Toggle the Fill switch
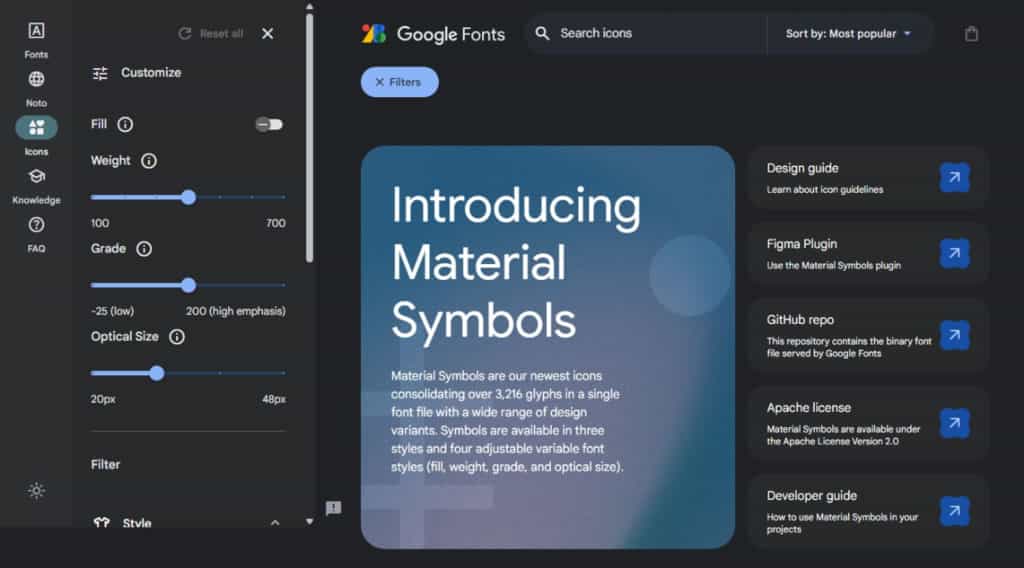This screenshot has width=1024, height=568. tap(268, 124)
